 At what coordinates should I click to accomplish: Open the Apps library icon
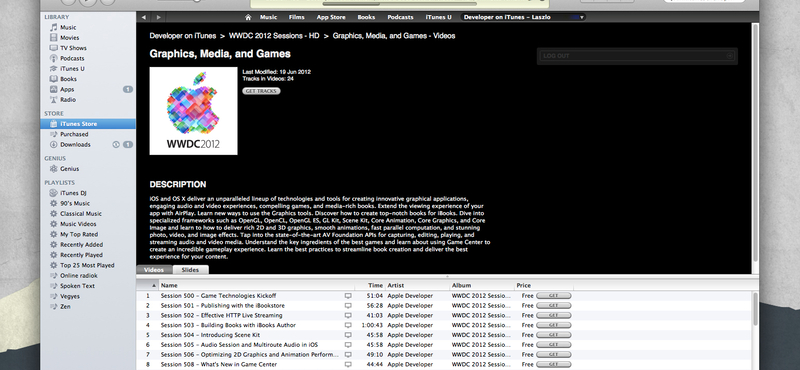pos(54,89)
